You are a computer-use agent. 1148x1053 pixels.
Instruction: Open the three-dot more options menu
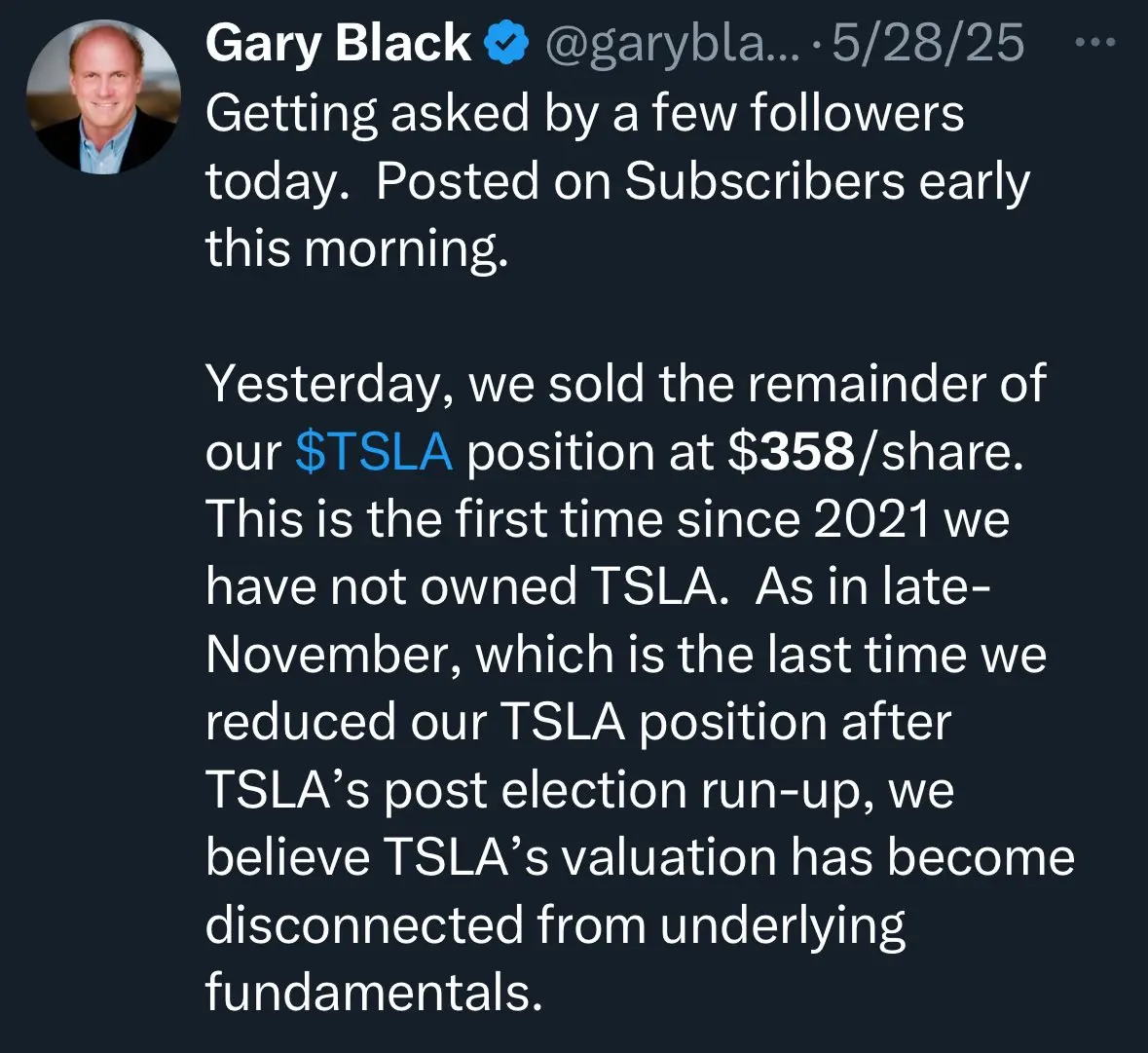click(1095, 43)
